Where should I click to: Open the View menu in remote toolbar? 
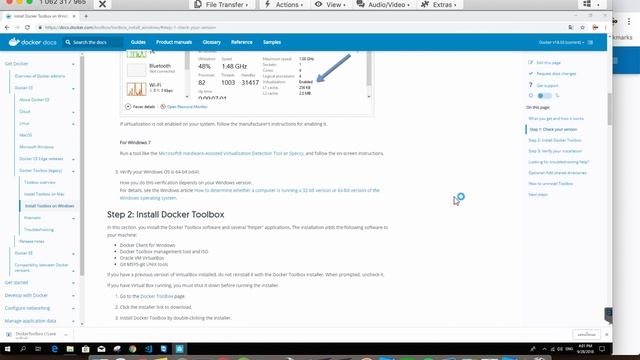point(330,4)
